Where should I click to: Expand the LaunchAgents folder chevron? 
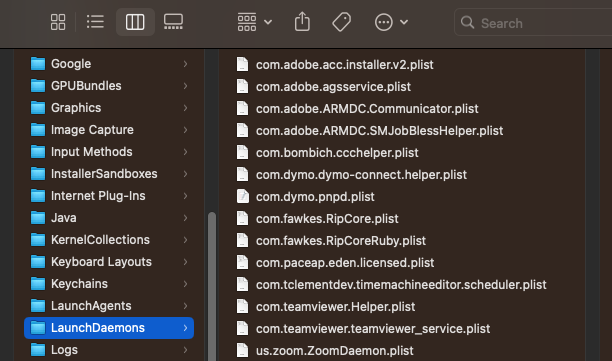185,306
